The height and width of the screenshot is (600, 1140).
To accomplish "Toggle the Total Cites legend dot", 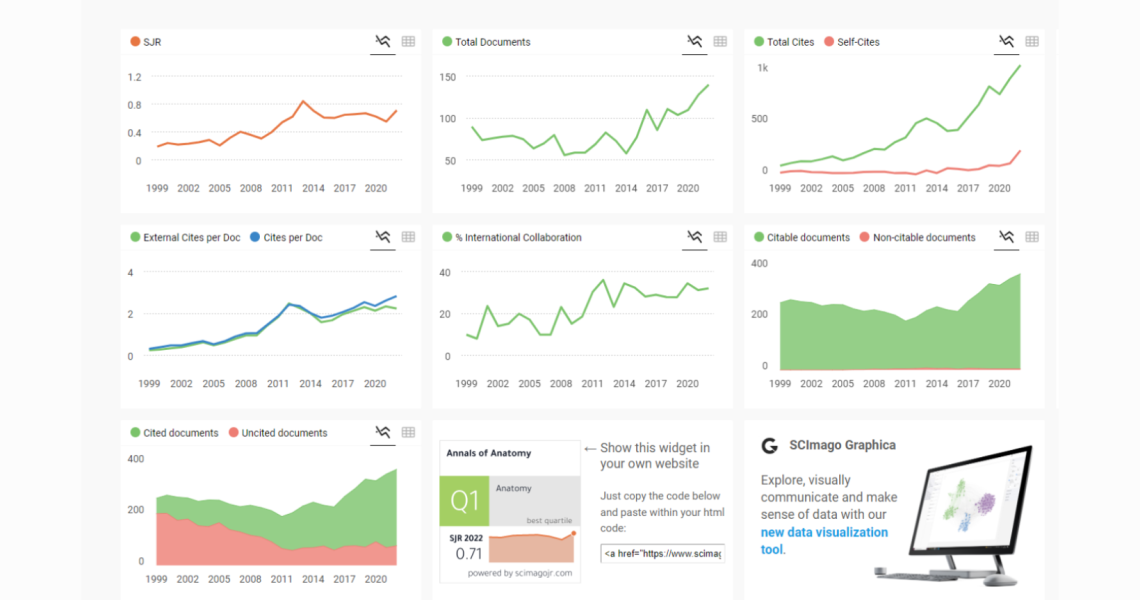I will [759, 41].
